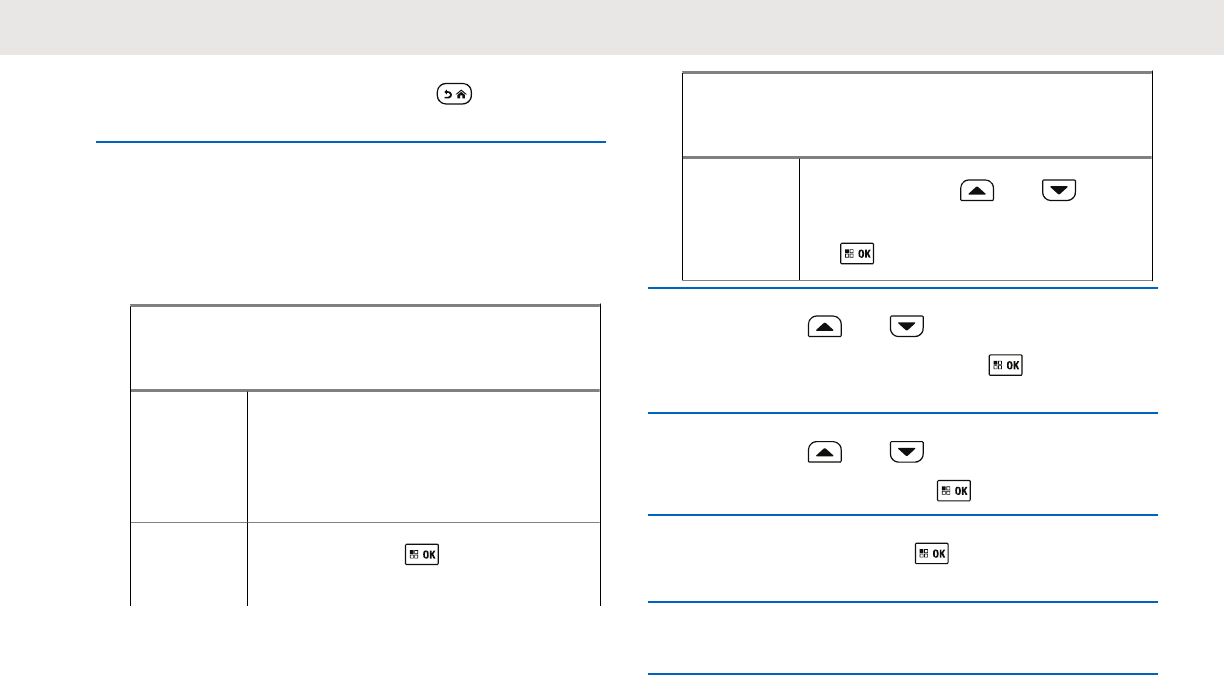The height and width of the screenshot is (675, 1224).
Task: Click the down arrow icon inside right table
Action: click(1059, 192)
